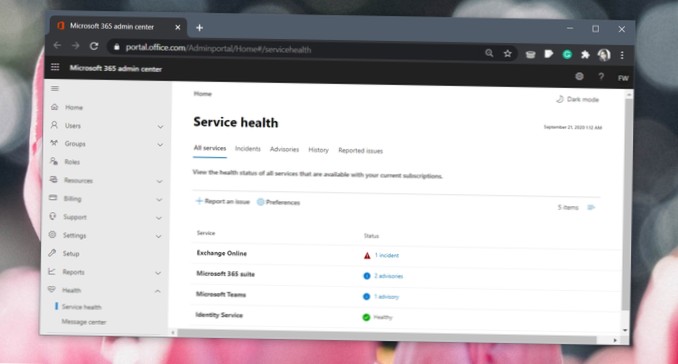Toggle Dark mode
Screen dimensions: 678x364
pos(578,99)
